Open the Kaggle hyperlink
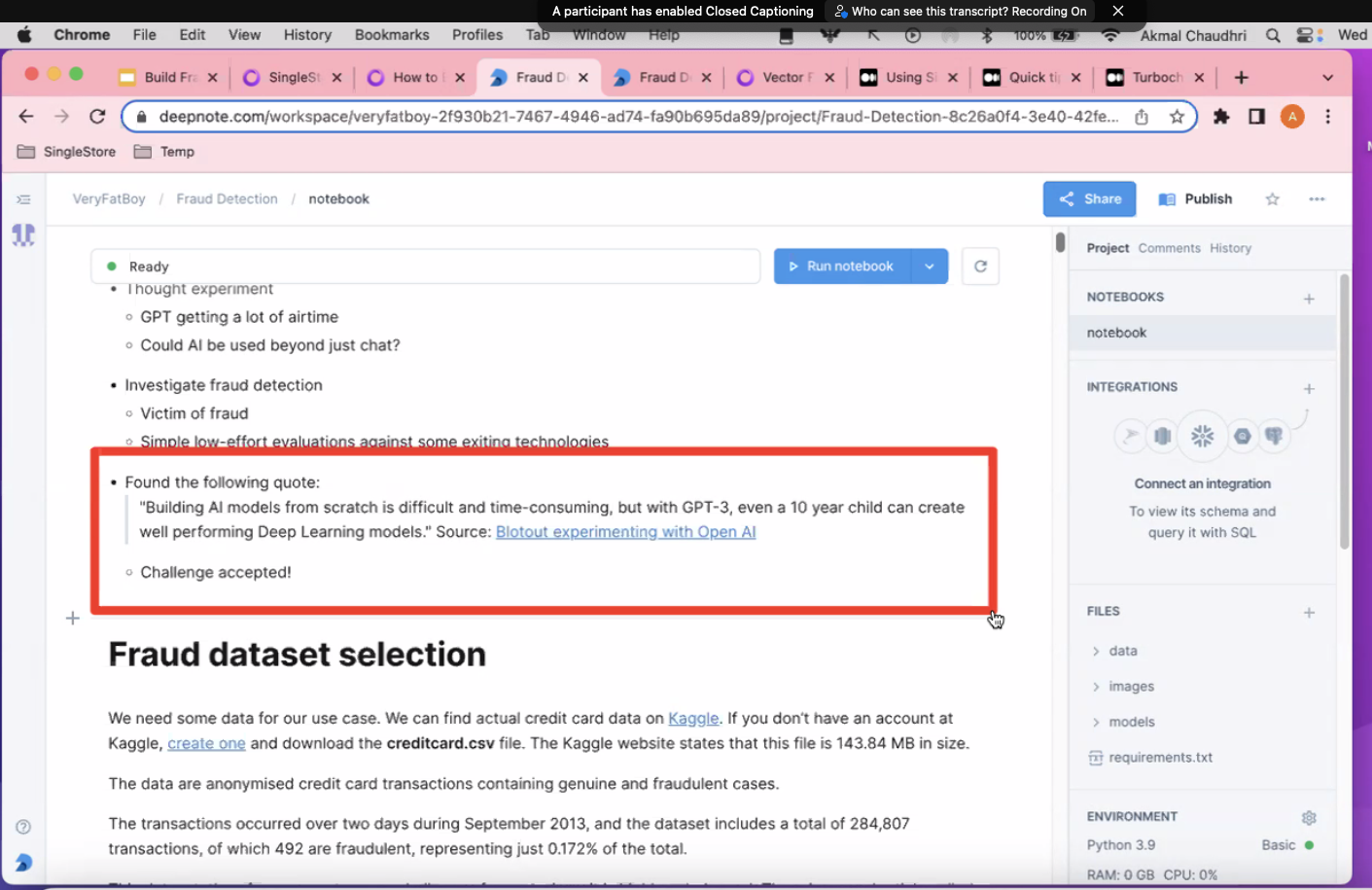Image resolution: width=1372 pixels, height=890 pixels. (693, 718)
